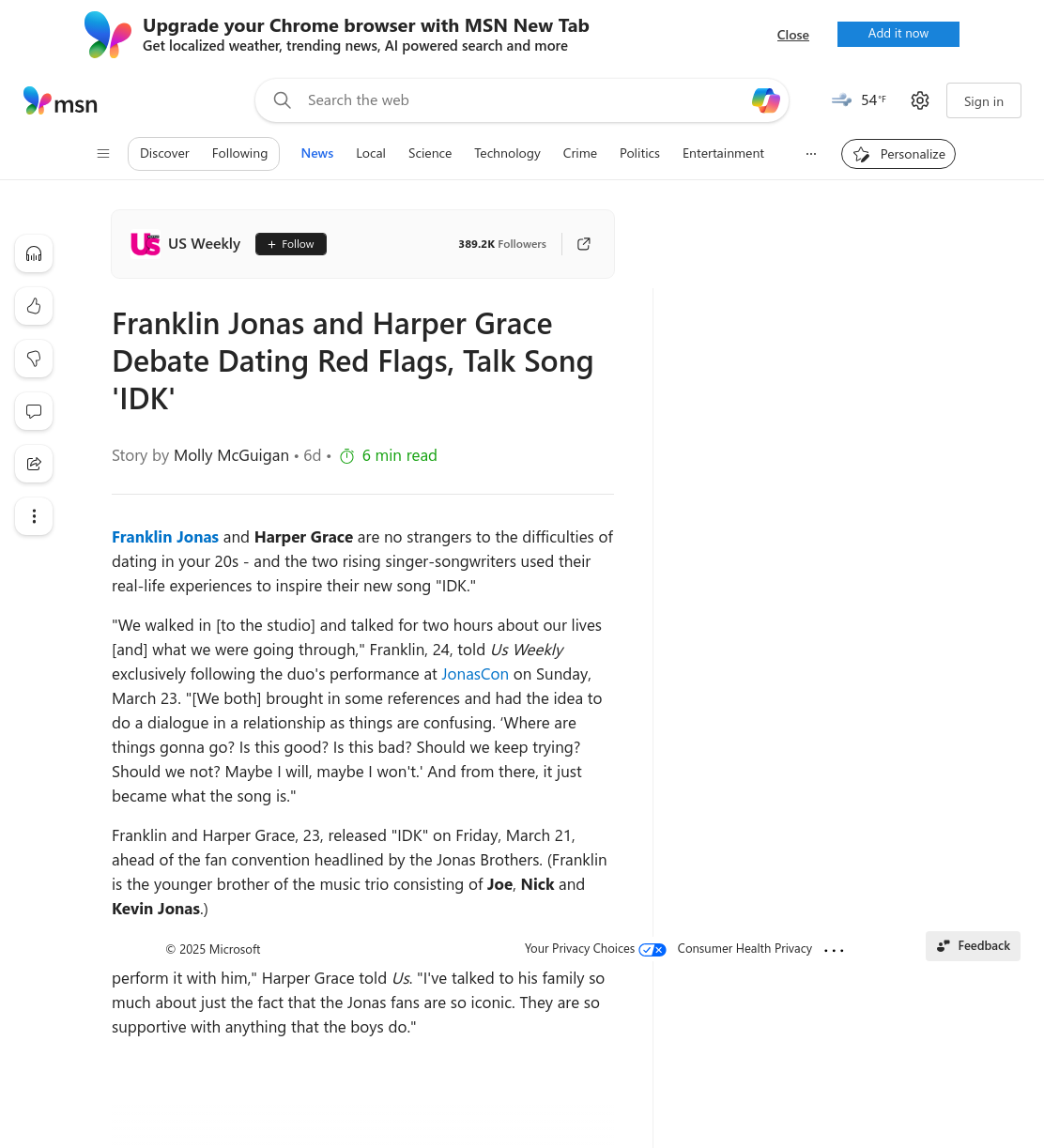1044x1148 pixels.
Task: Open comments with the speech bubble icon
Action: pyautogui.click(x=34, y=411)
